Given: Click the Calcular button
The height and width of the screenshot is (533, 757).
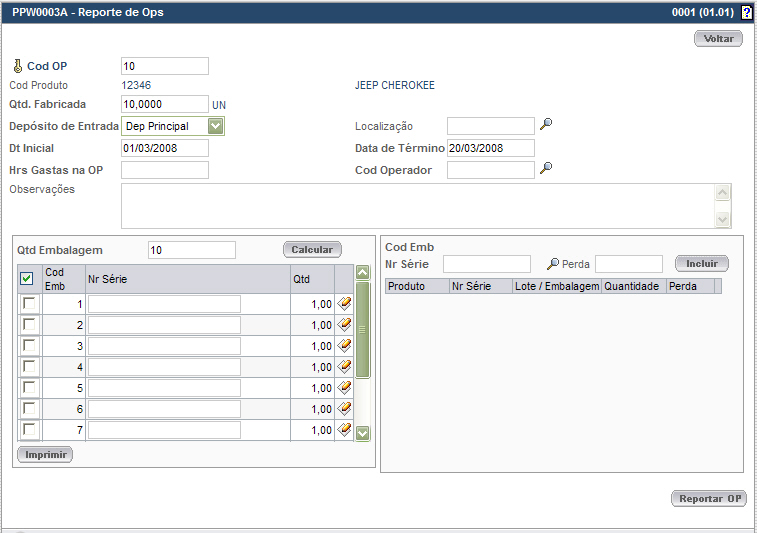Looking at the screenshot, I should 312,249.
